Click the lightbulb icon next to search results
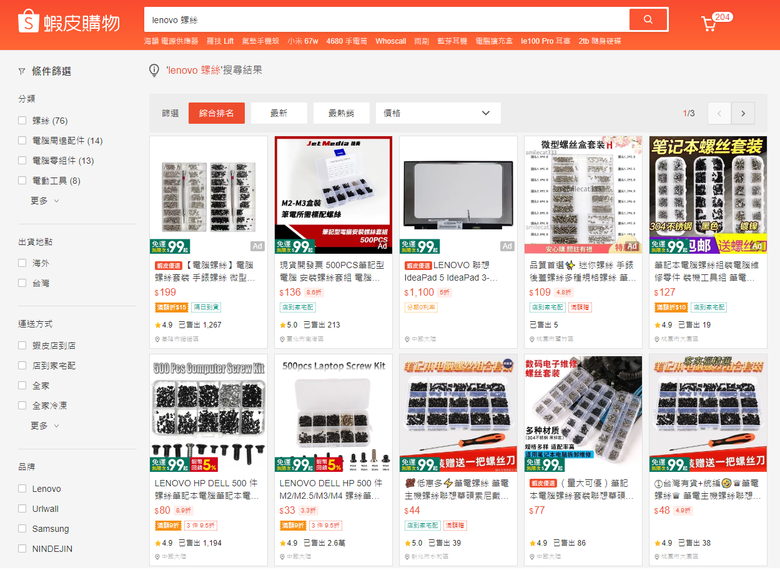Image resolution: width=780 pixels, height=570 pixels. (154, 70)
